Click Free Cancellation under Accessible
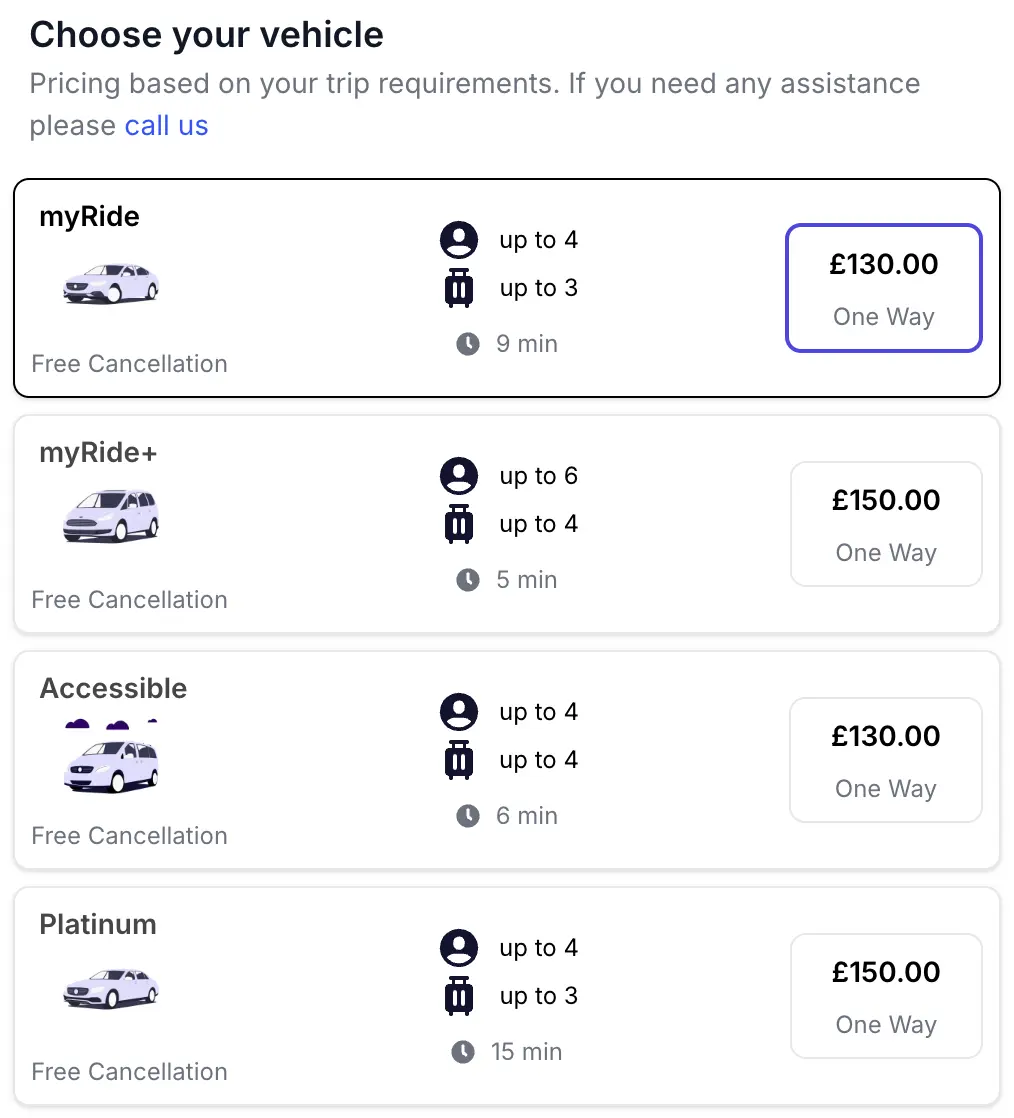Image resolution: width=1014 pixels, height=1118 pixels. [130, 835]
